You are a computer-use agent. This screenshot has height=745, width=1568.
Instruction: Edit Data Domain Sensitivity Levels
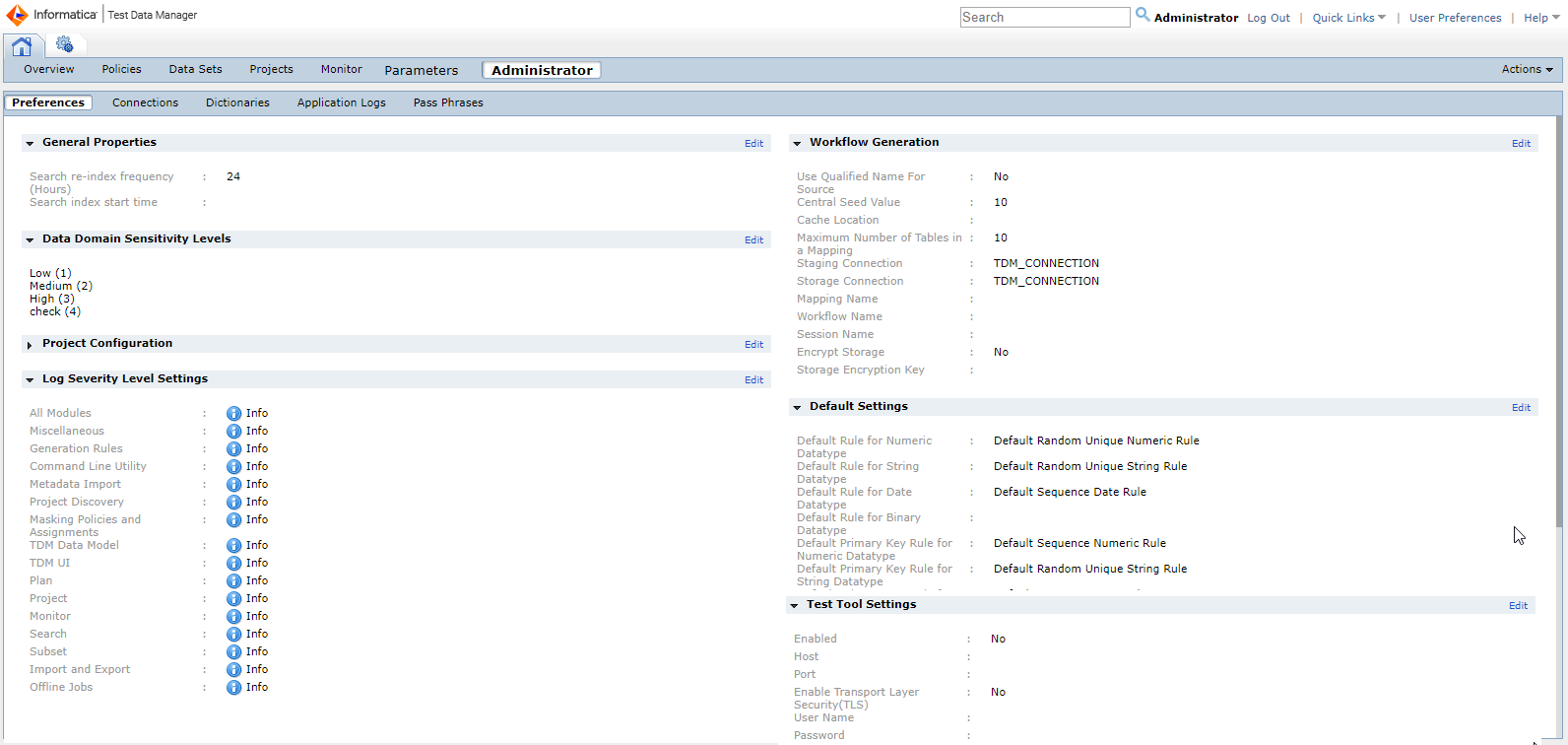753,240
